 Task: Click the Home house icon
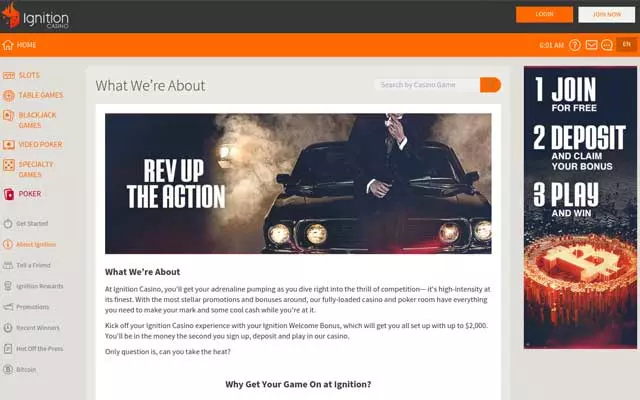(8, 45)
